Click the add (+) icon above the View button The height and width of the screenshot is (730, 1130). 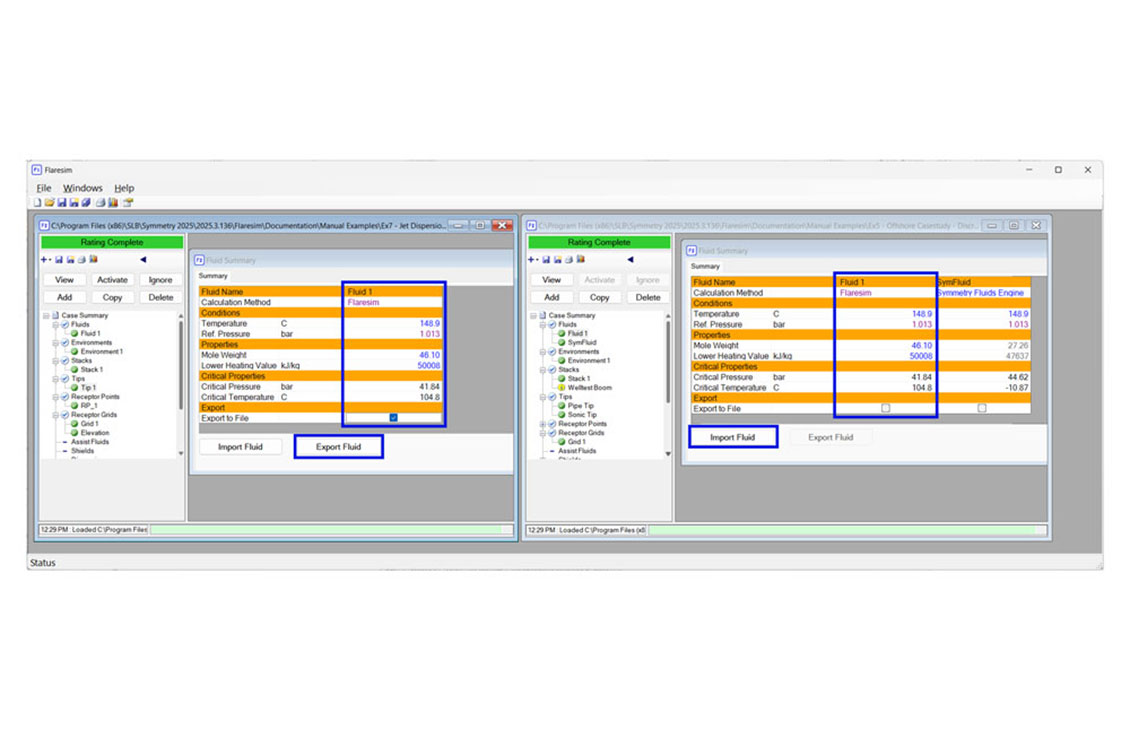click(42, 259)
